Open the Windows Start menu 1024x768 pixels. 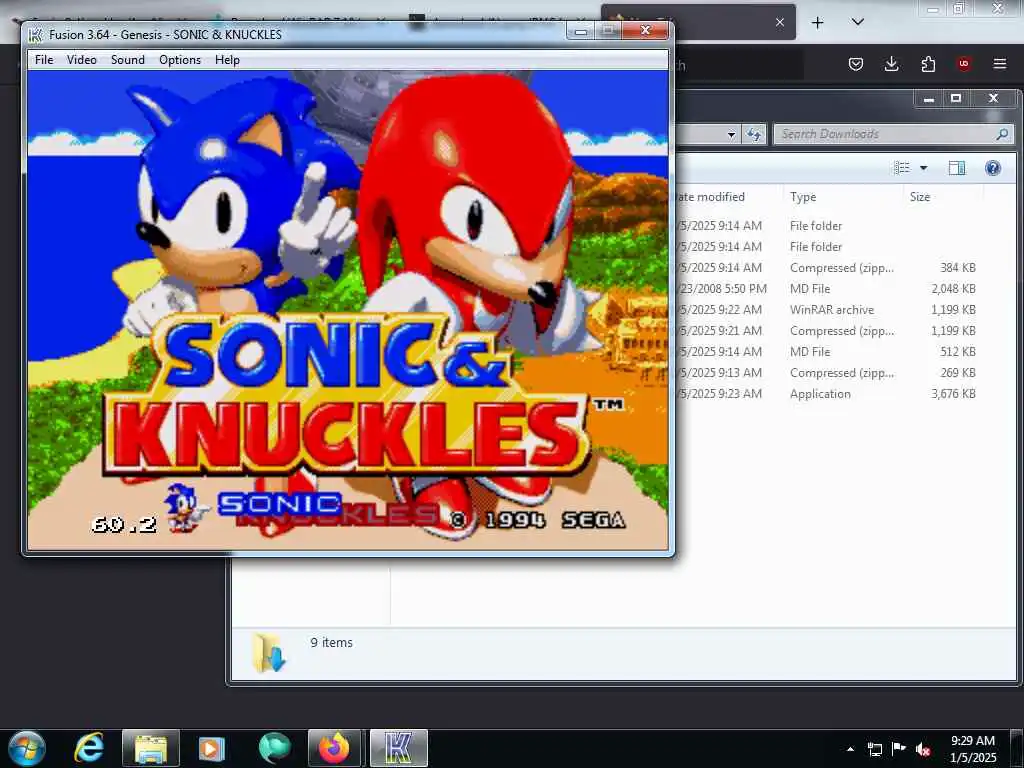(x=26, y=748)
